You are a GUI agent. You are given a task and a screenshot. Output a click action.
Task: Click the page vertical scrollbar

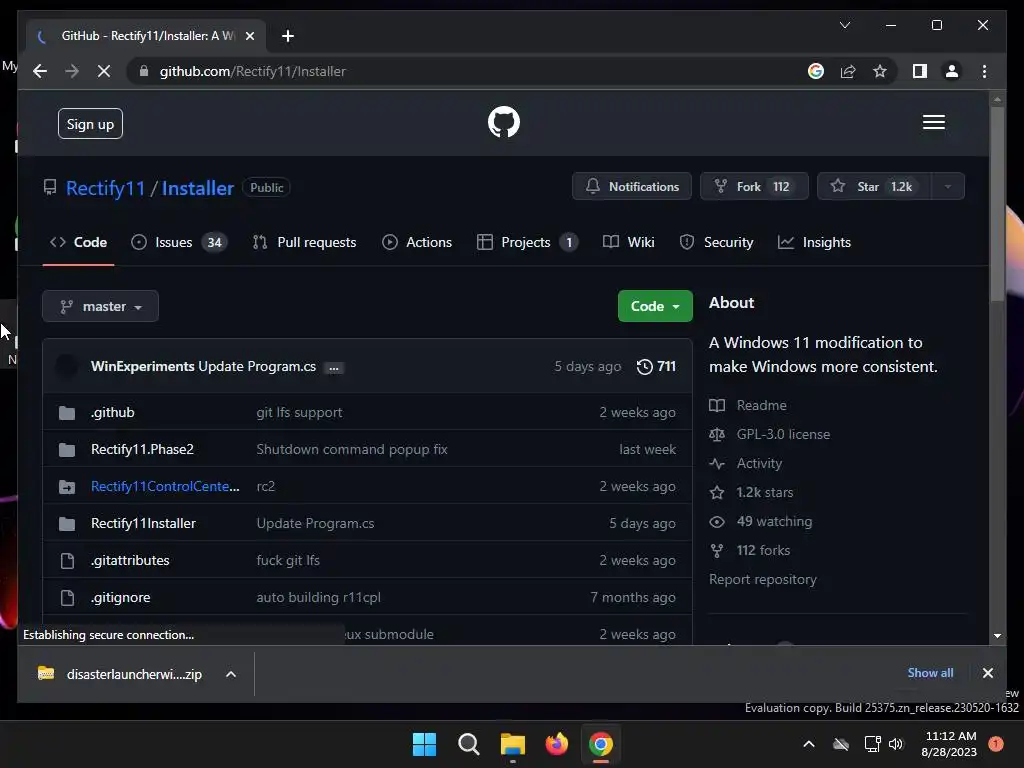tap(997, 203)
